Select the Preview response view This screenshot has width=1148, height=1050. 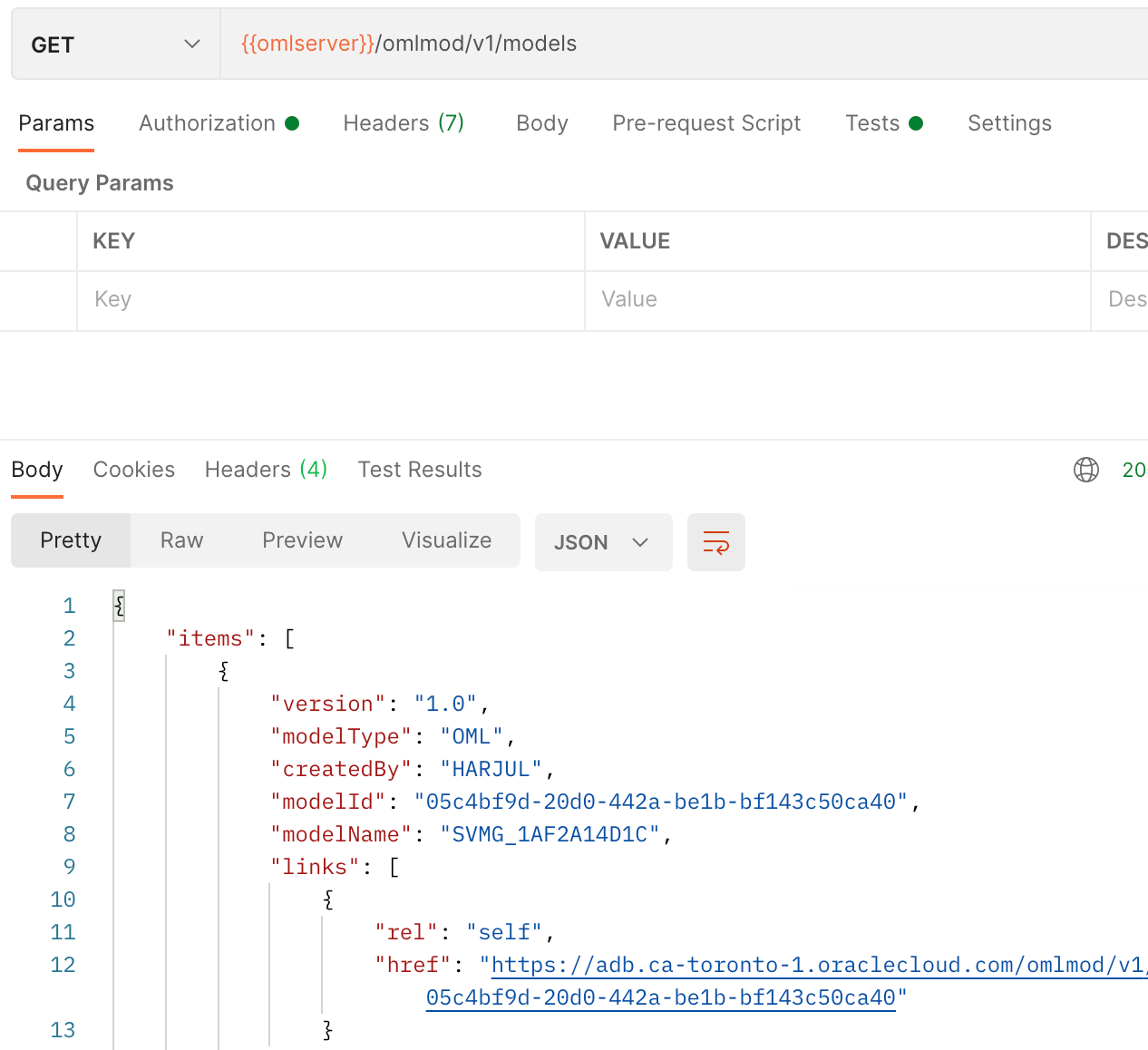pos(302,540)
